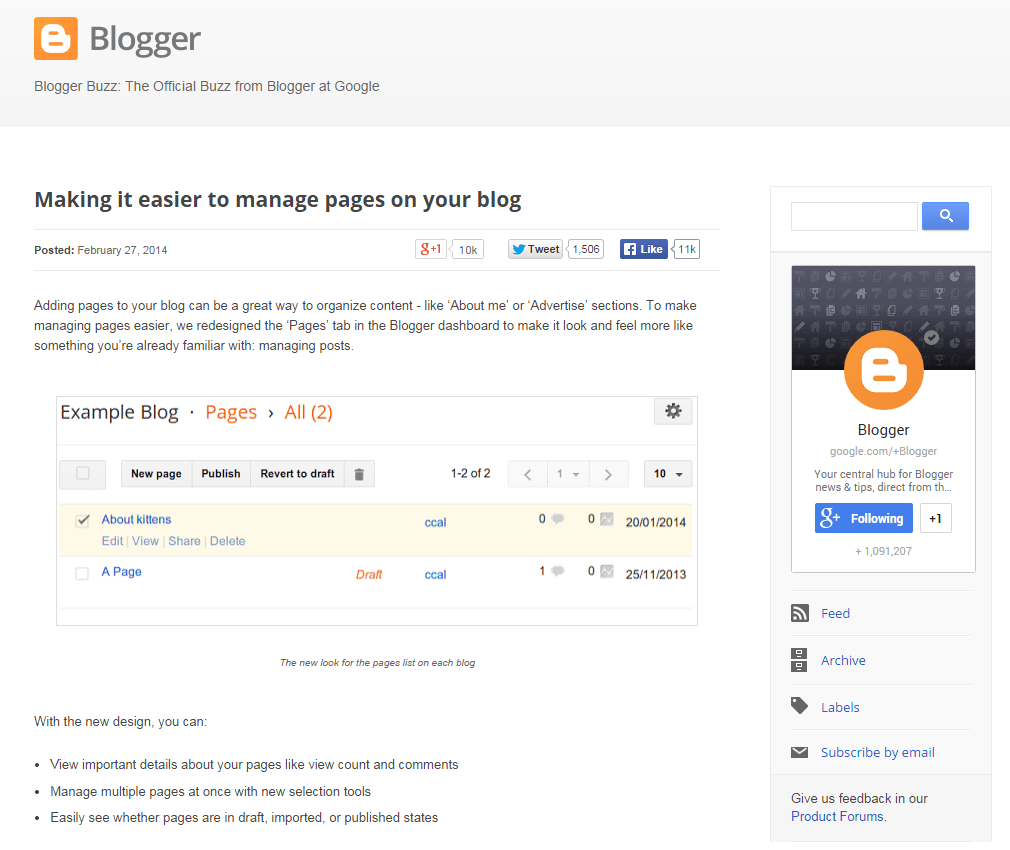Click the envelope icon for email subscription
This screenshot has height=850, width=1010.
pyautogui.click(x=799, y=752)
